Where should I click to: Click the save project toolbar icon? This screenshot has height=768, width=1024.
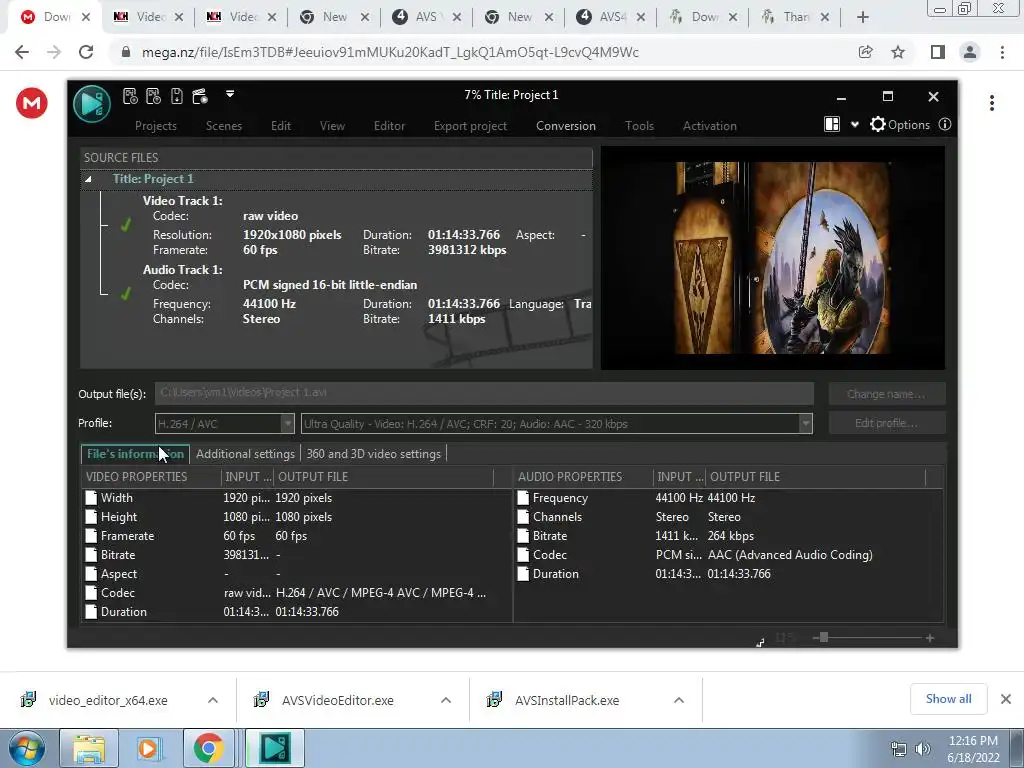(x=177, y=97)
